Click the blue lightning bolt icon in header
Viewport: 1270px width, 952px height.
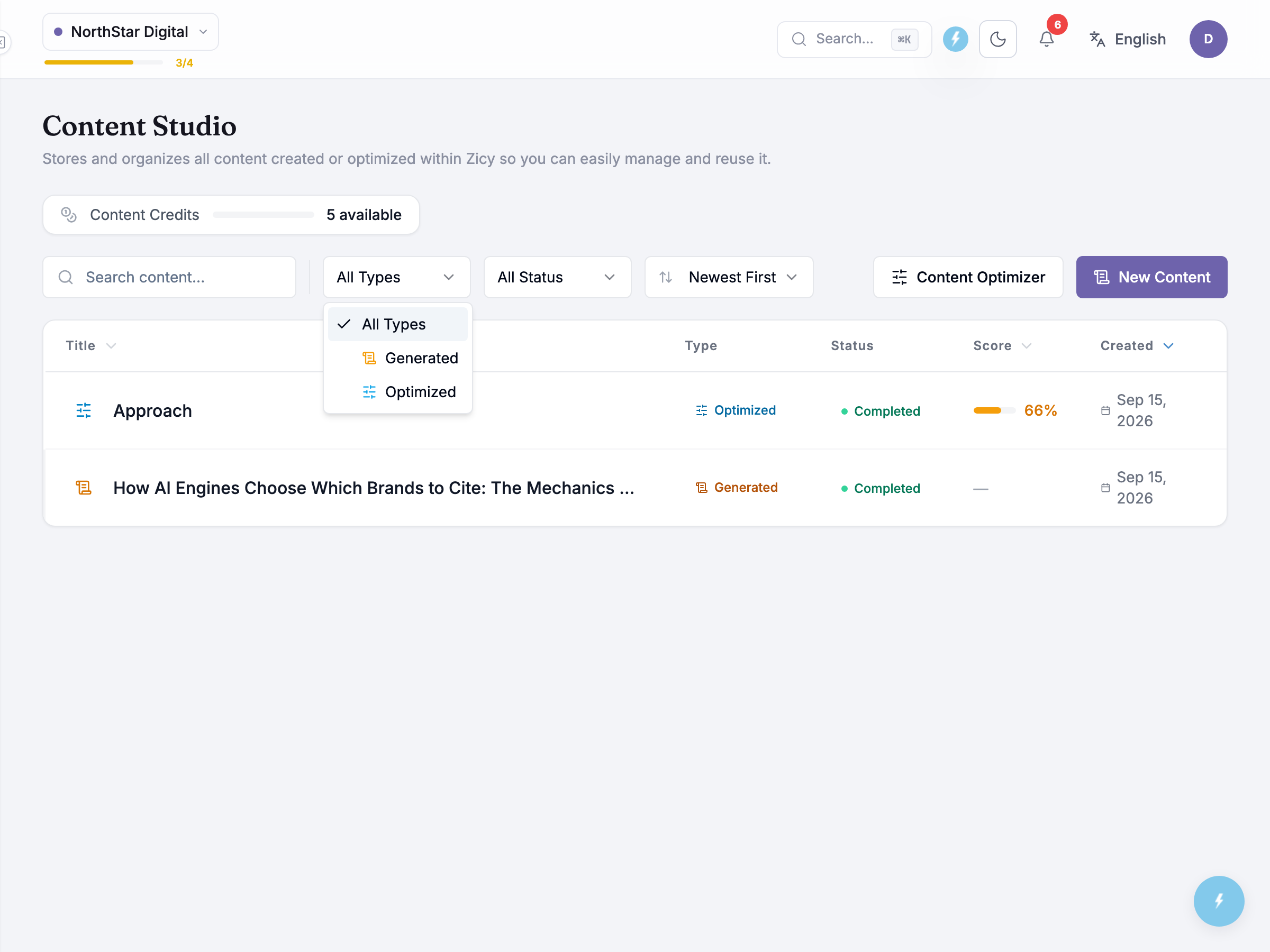pyautogui.click(x=955, y=39)
